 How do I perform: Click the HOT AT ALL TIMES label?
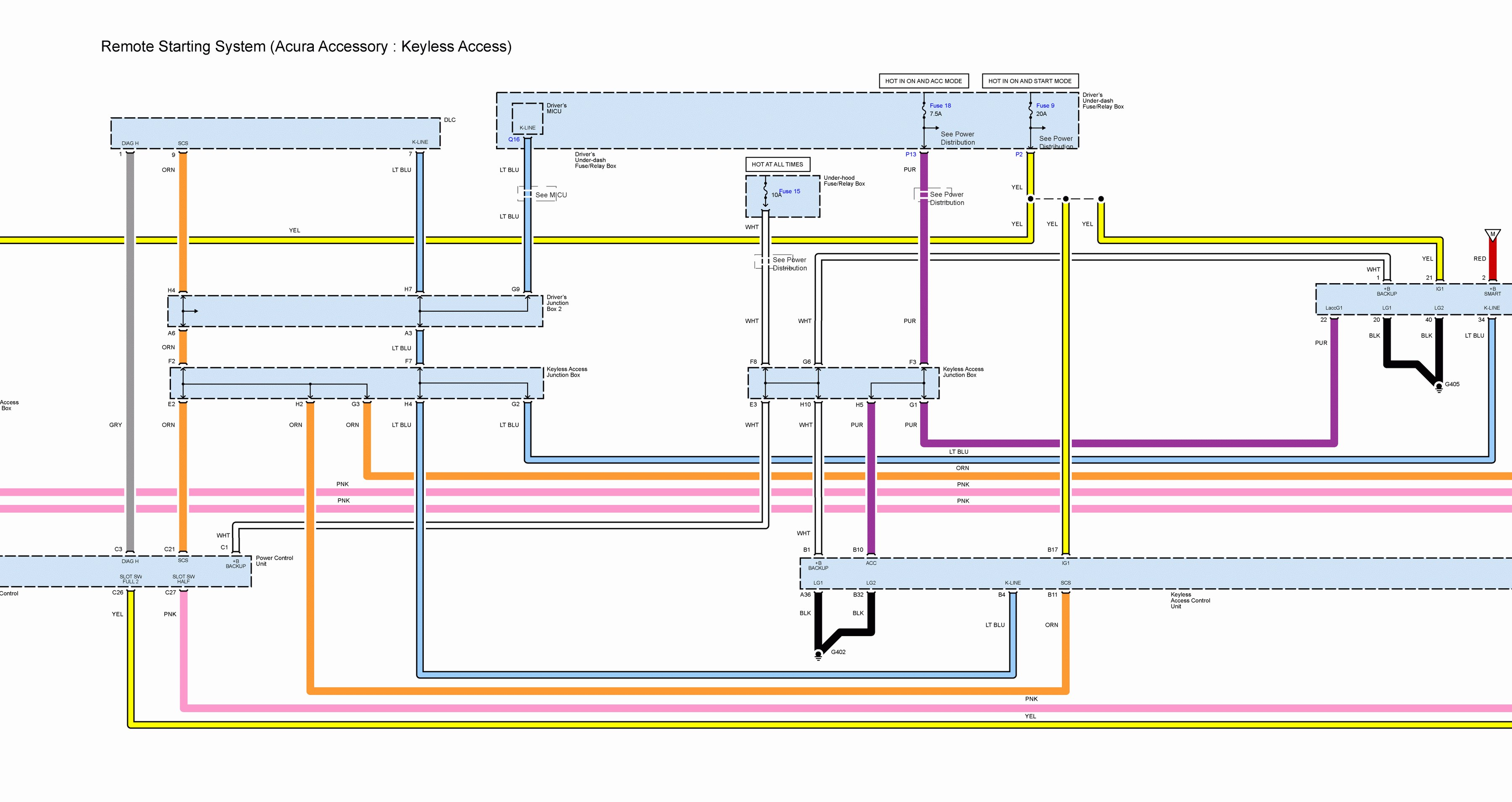pos(777,164)
